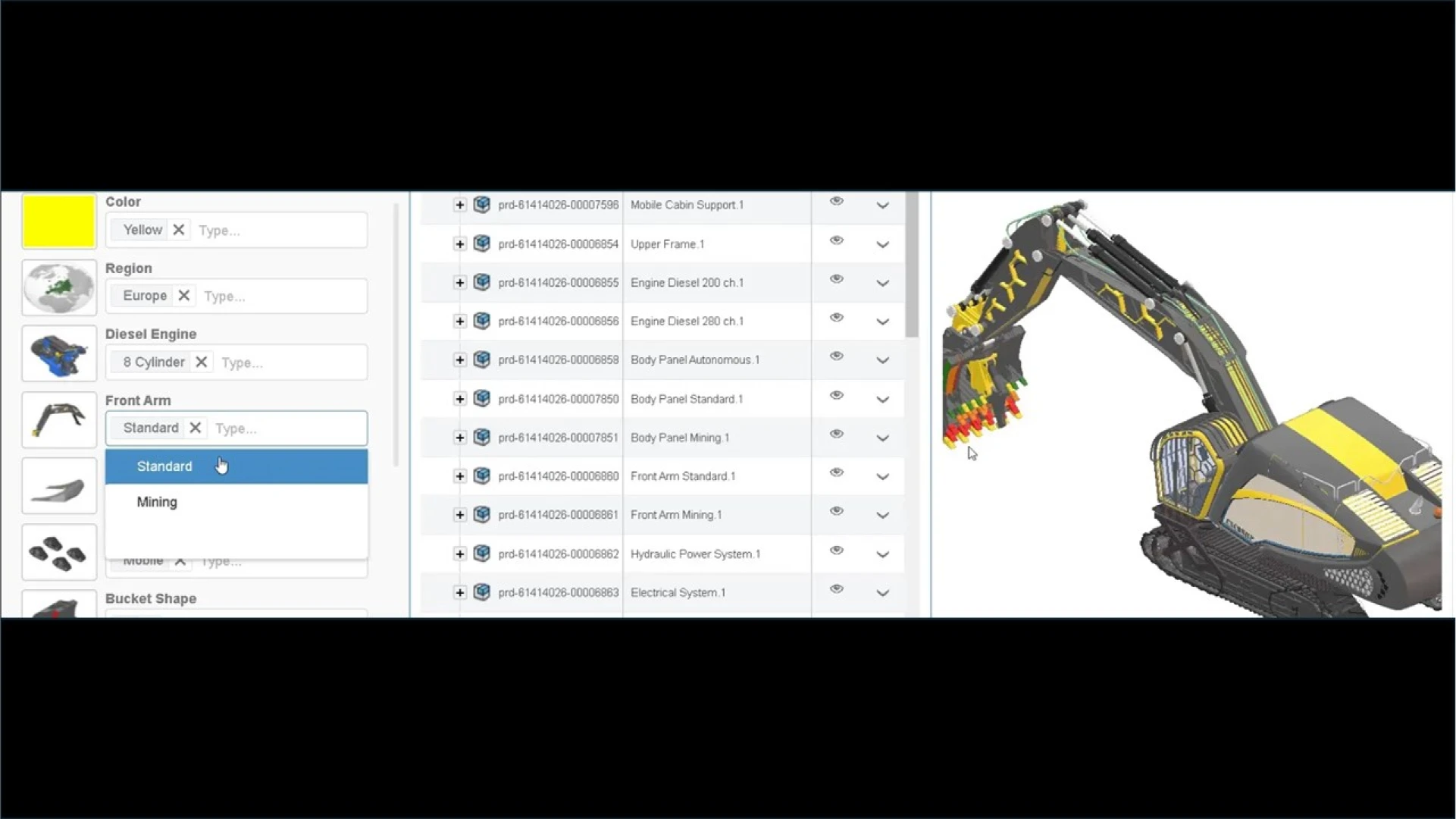The image size is (1456, 819).
Task: Click the track pads thumbnail image
Action: pyautogui.click(x=59, y=552)
